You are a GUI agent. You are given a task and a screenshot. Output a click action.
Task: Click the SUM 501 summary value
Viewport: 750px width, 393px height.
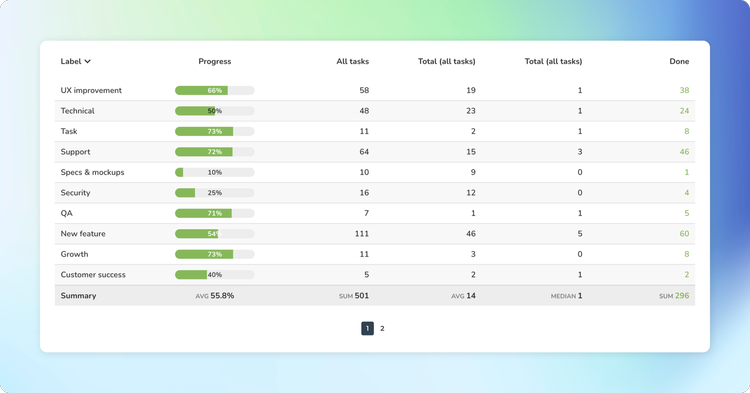[x=354, y=295]
